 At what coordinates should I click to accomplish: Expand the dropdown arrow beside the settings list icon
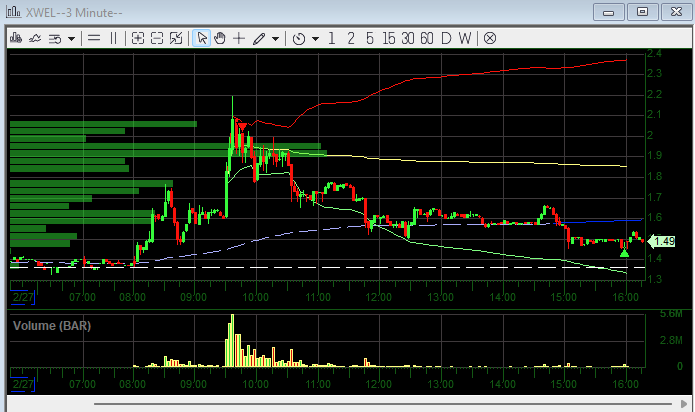71,39
